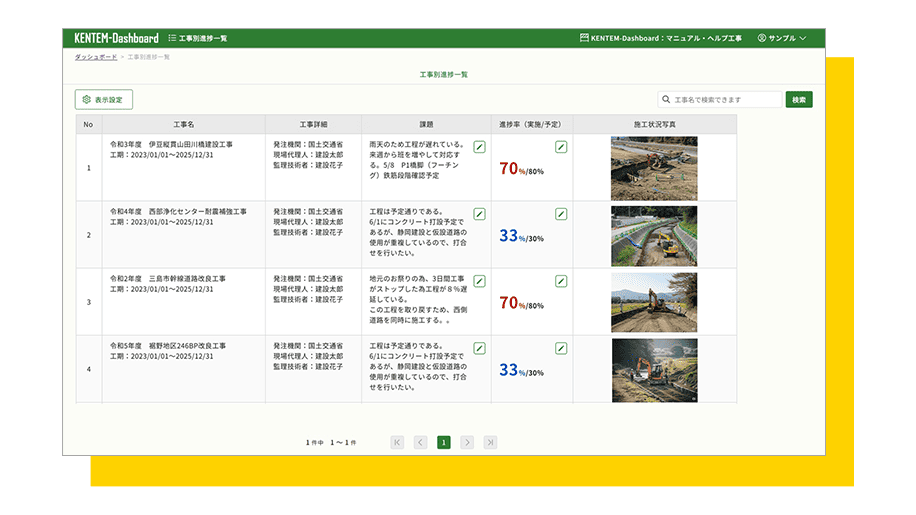Screen dimensions: 916x515
Task: Click the search field for construction name
Action: click(x=720, y=100)
